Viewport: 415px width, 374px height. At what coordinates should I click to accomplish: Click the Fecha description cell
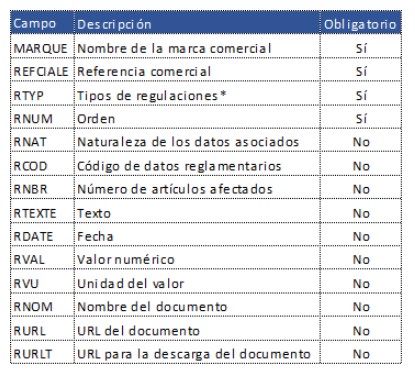197,235
